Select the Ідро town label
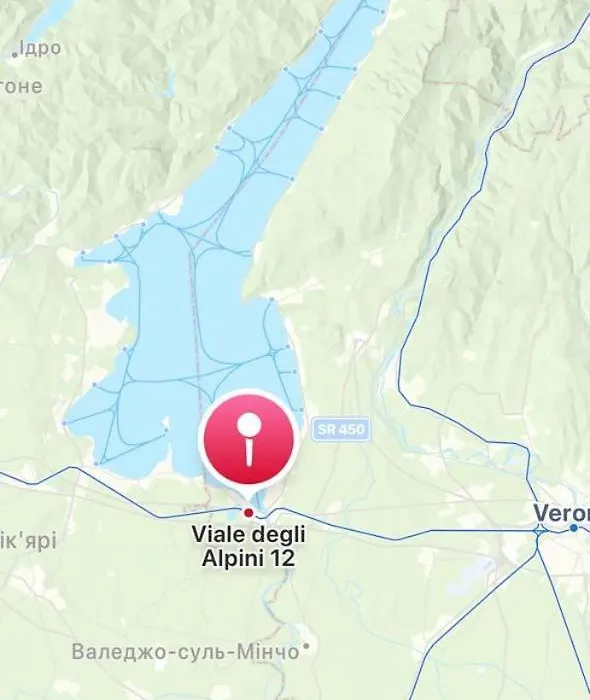The width and height of the screenshot is (590, 700). tap(40, 48)
